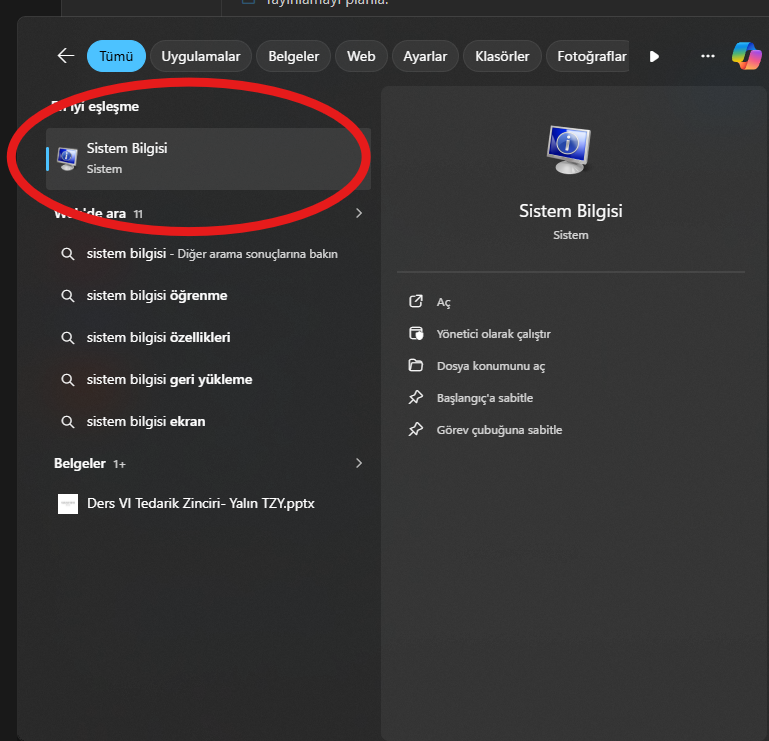
Task: Go back with the left arrow
Action: pos(66,56)
